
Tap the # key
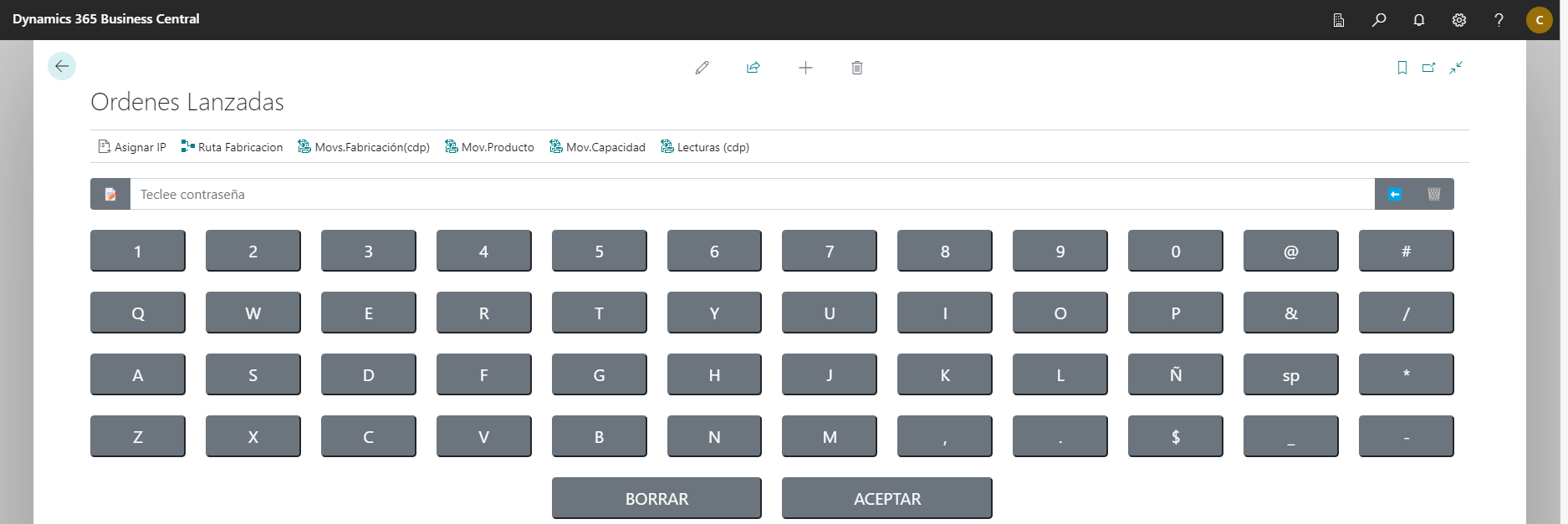click(x=1407, y=251)
